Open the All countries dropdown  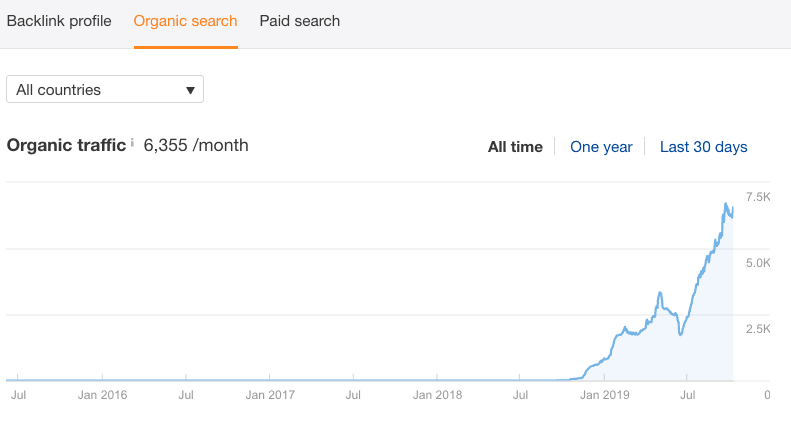[x=105, y=90]
